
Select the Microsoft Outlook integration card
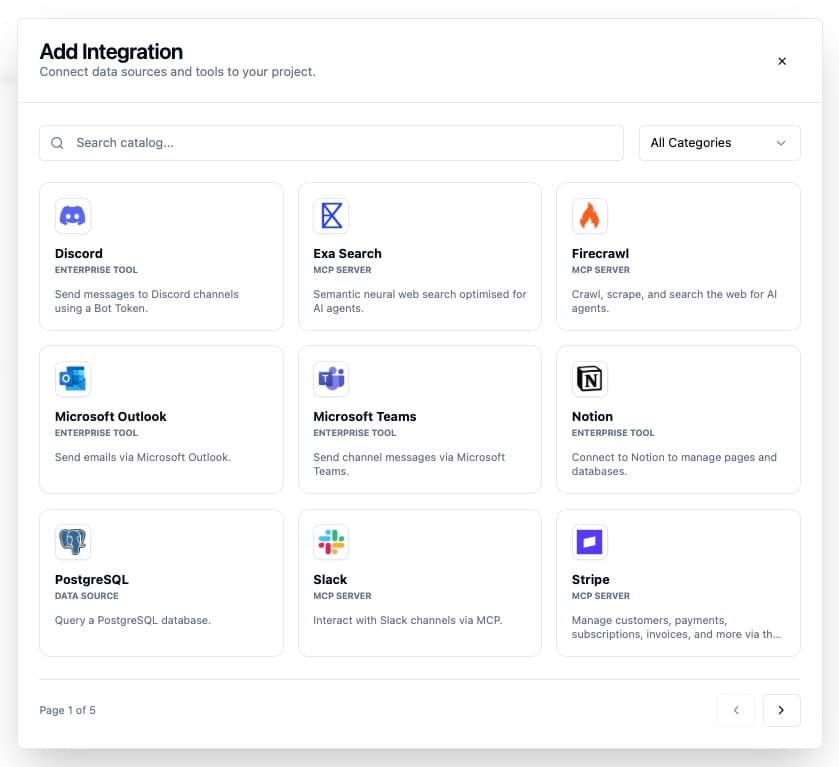161,419
